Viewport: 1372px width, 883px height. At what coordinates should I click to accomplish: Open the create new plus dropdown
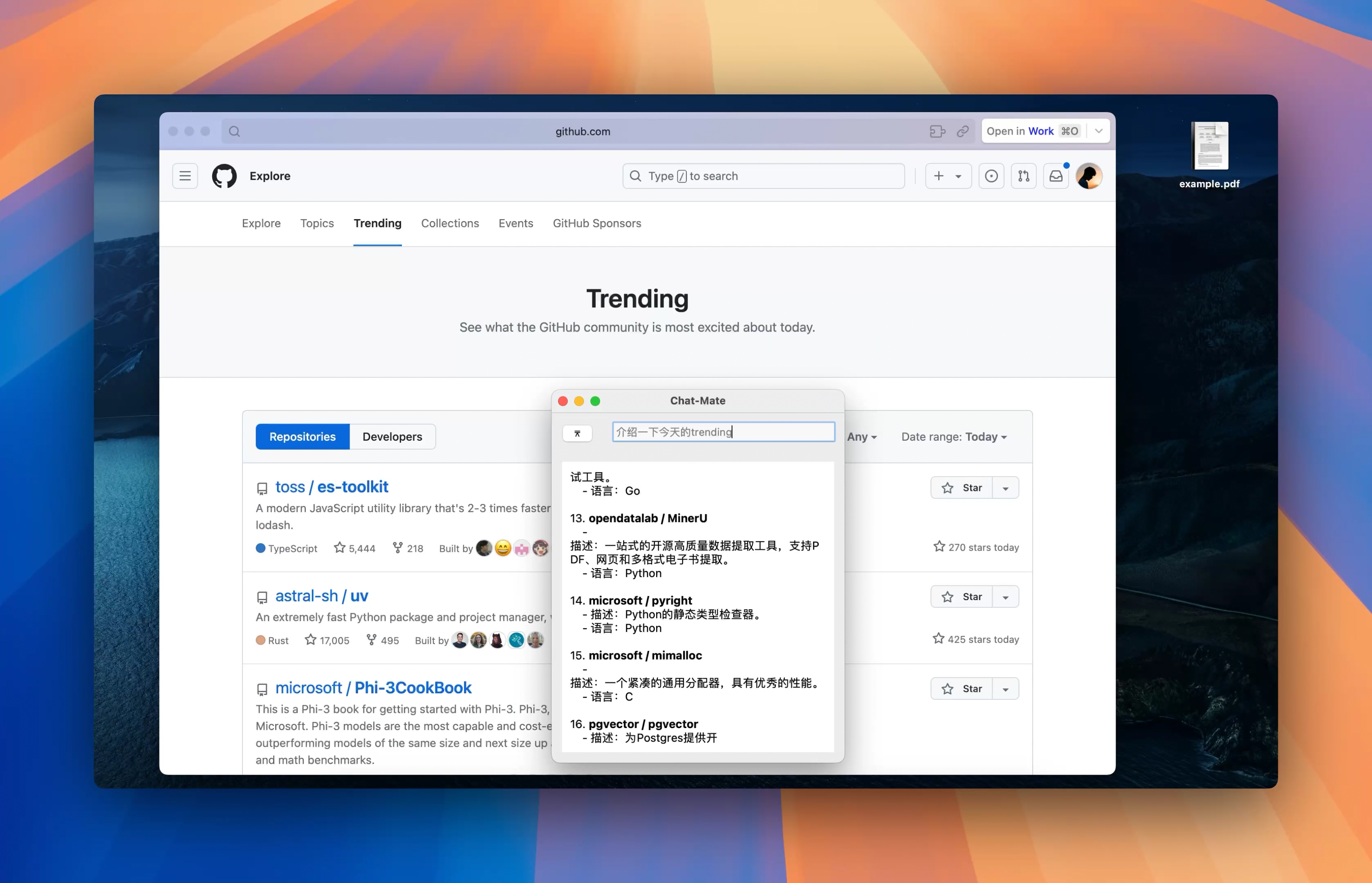tap(947, 176)
